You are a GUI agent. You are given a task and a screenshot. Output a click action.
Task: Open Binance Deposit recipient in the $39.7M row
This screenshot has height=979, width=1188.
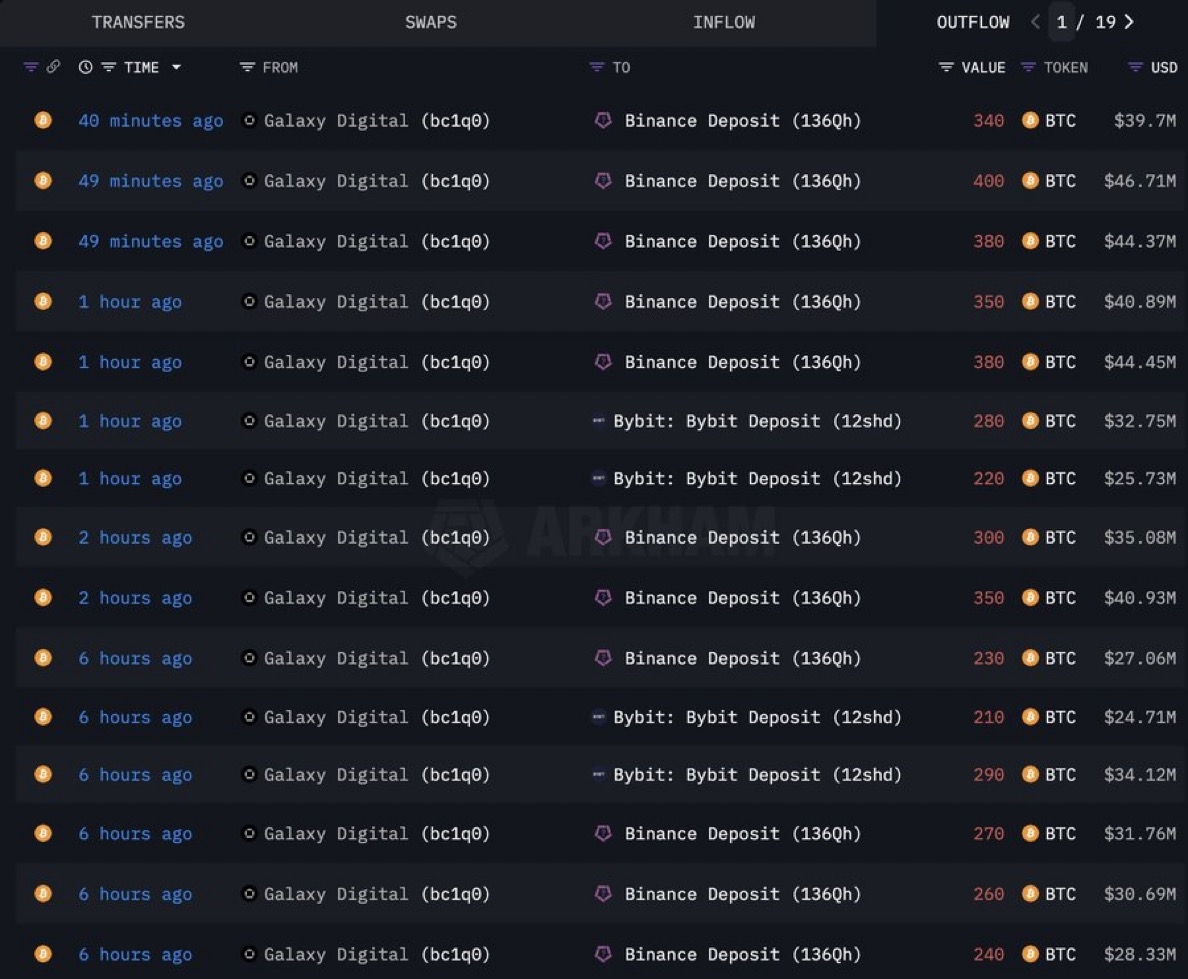click(742, 120)
